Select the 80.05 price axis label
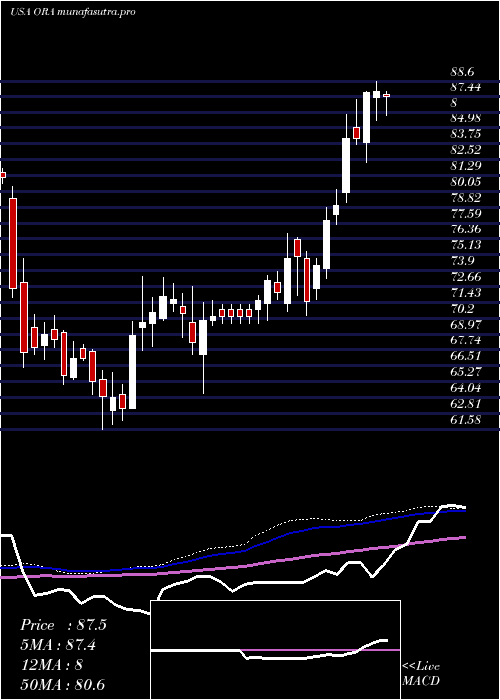 tap(466, 182)
